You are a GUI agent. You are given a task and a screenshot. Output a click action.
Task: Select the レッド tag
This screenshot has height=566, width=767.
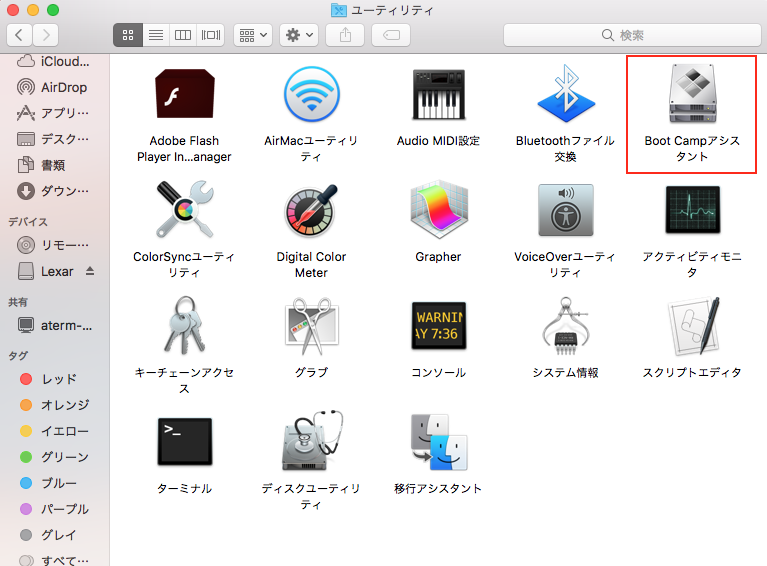(x=49, y=379)
